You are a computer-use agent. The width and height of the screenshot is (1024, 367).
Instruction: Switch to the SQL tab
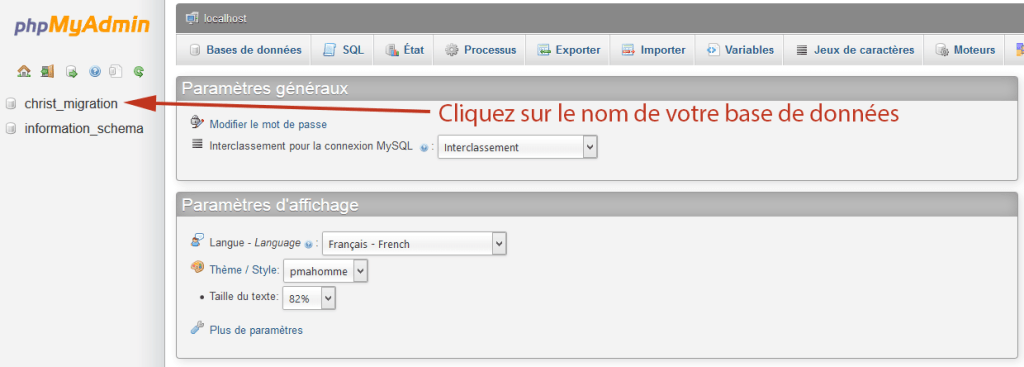point(344,50)
